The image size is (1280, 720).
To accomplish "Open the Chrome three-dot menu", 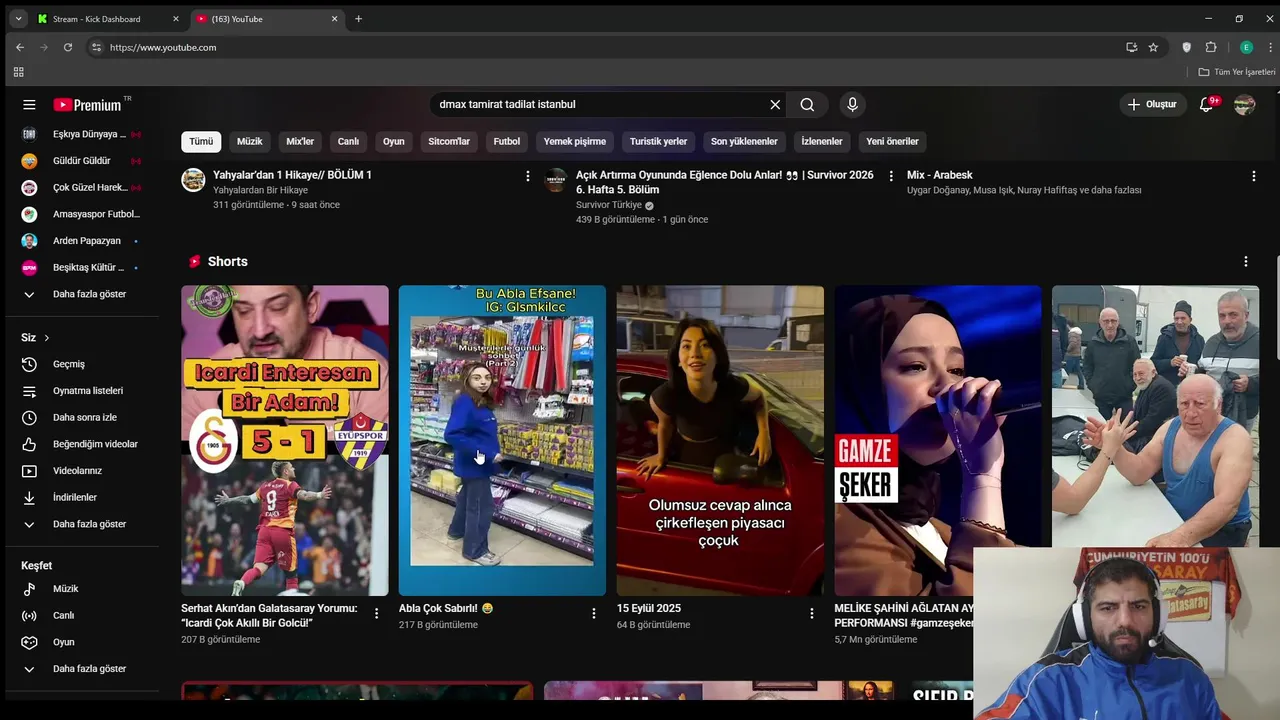I will [x=1269, y=47].
